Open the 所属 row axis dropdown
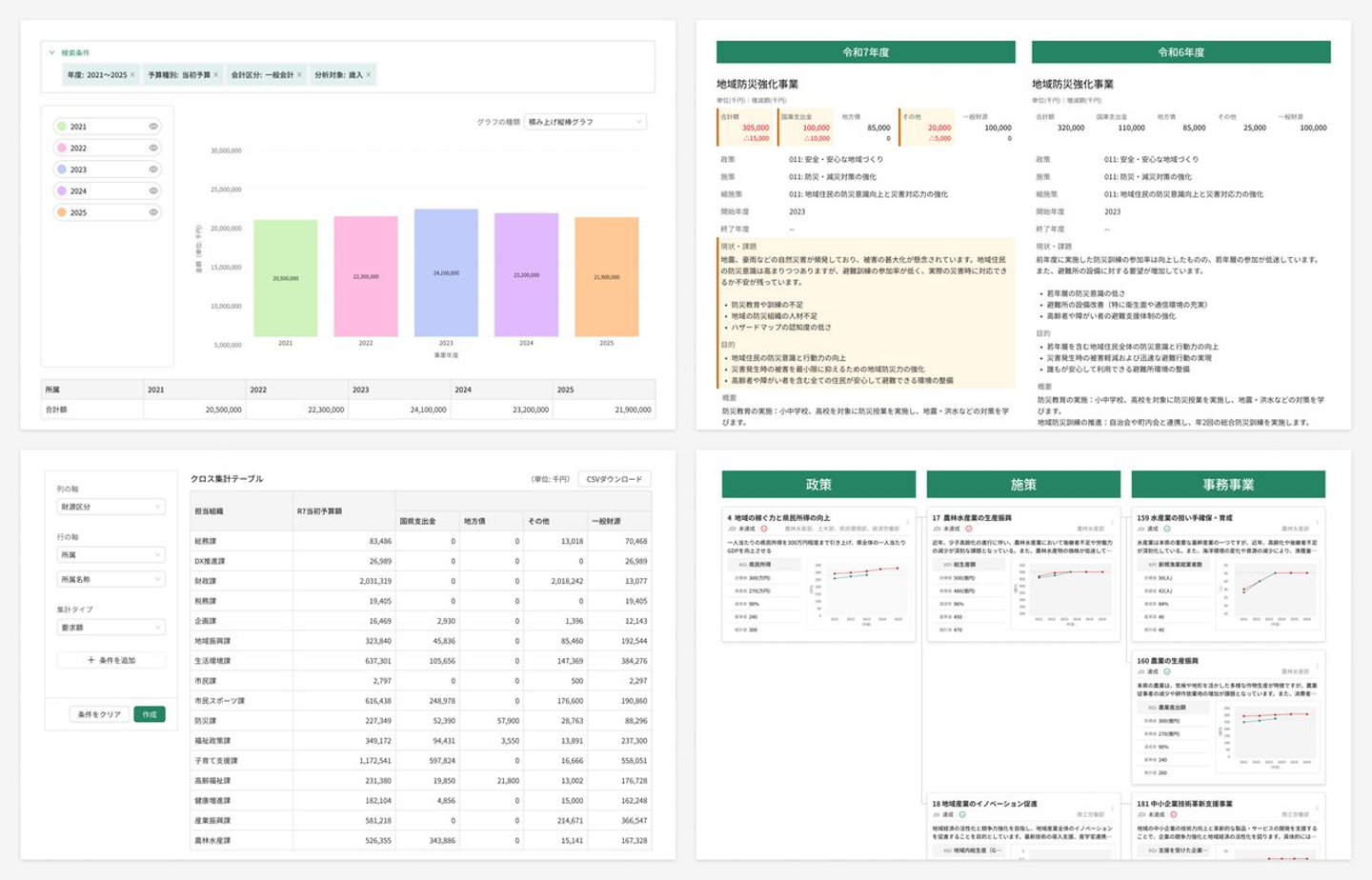This screenshot has width=1372, height=880. [111, 554]
